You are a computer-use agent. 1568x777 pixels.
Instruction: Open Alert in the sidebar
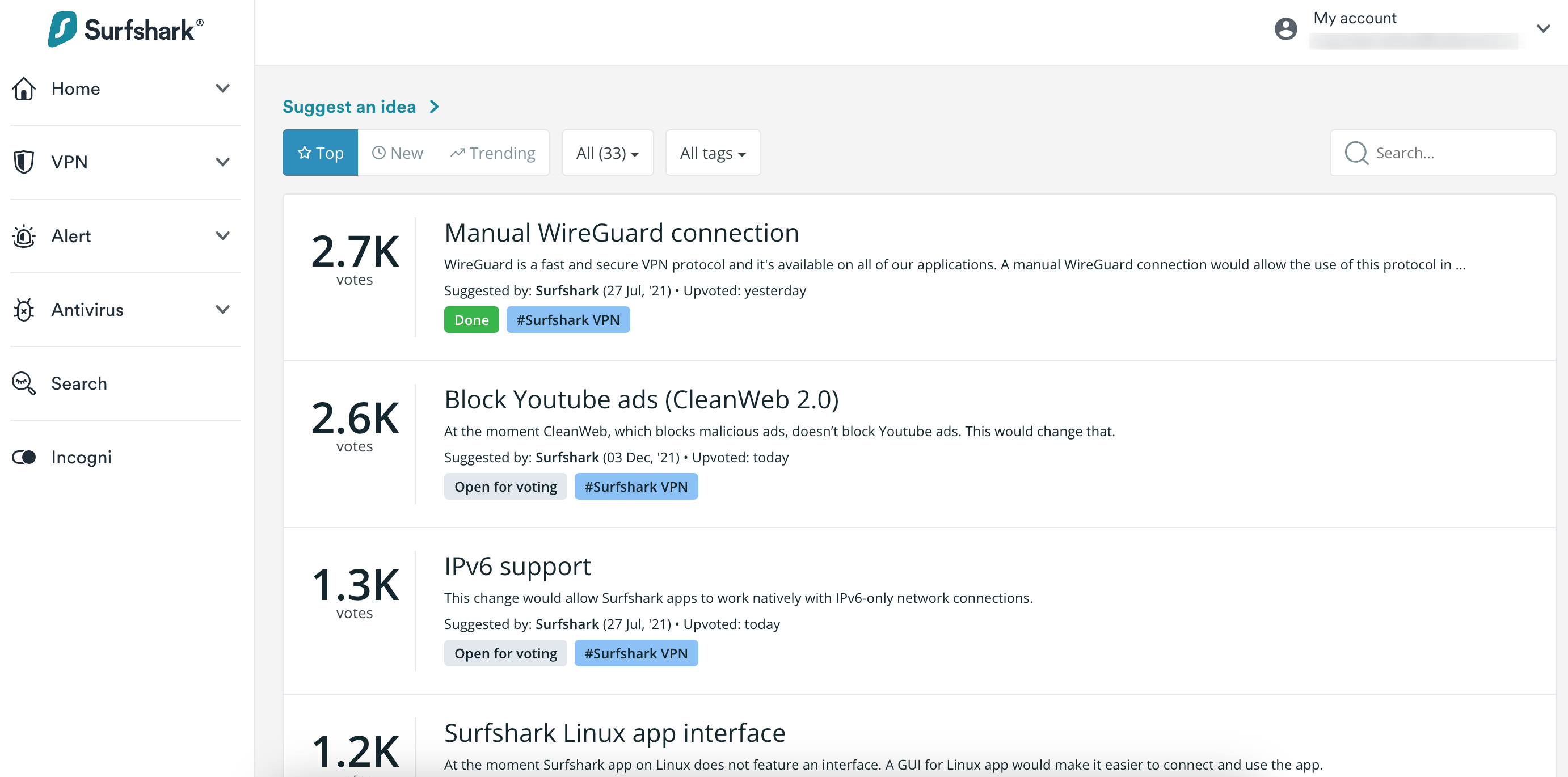point(125,236)
